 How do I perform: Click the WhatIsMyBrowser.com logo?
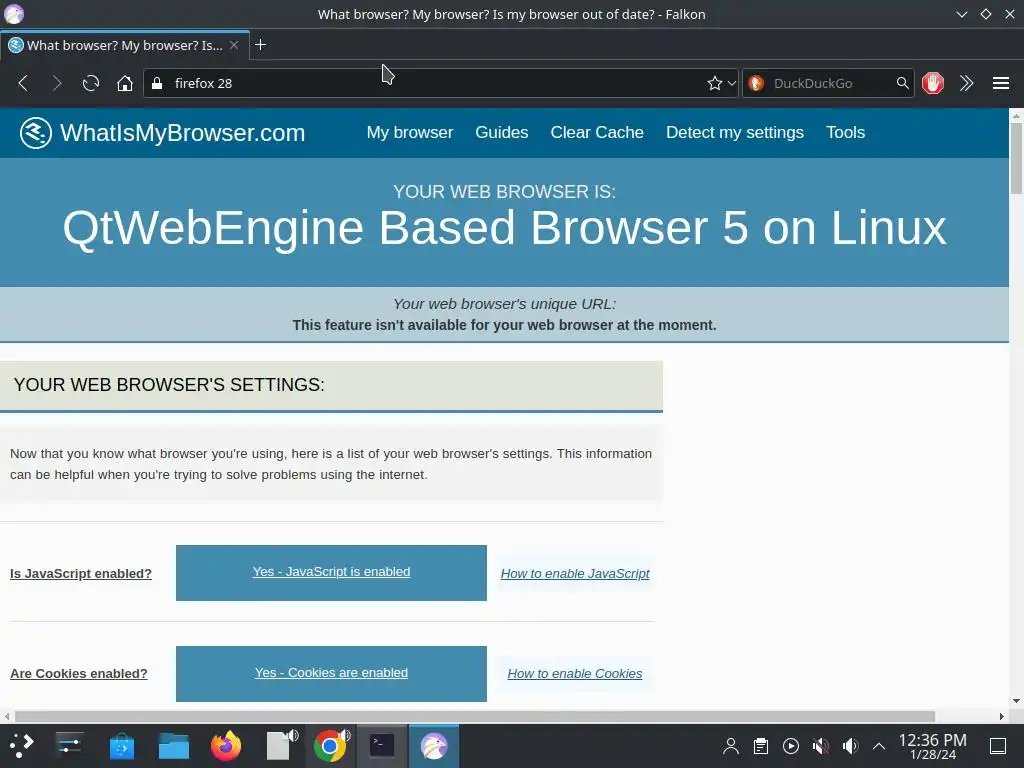click(162, 133)
